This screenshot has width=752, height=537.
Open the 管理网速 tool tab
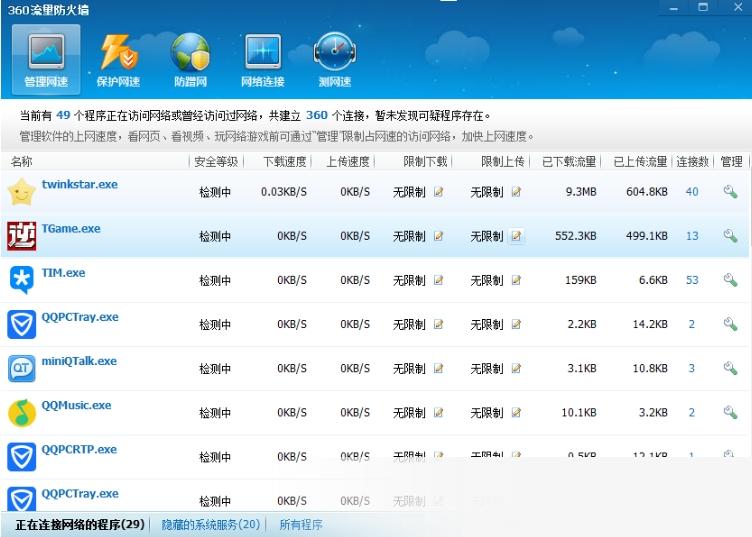pos(46,60)
